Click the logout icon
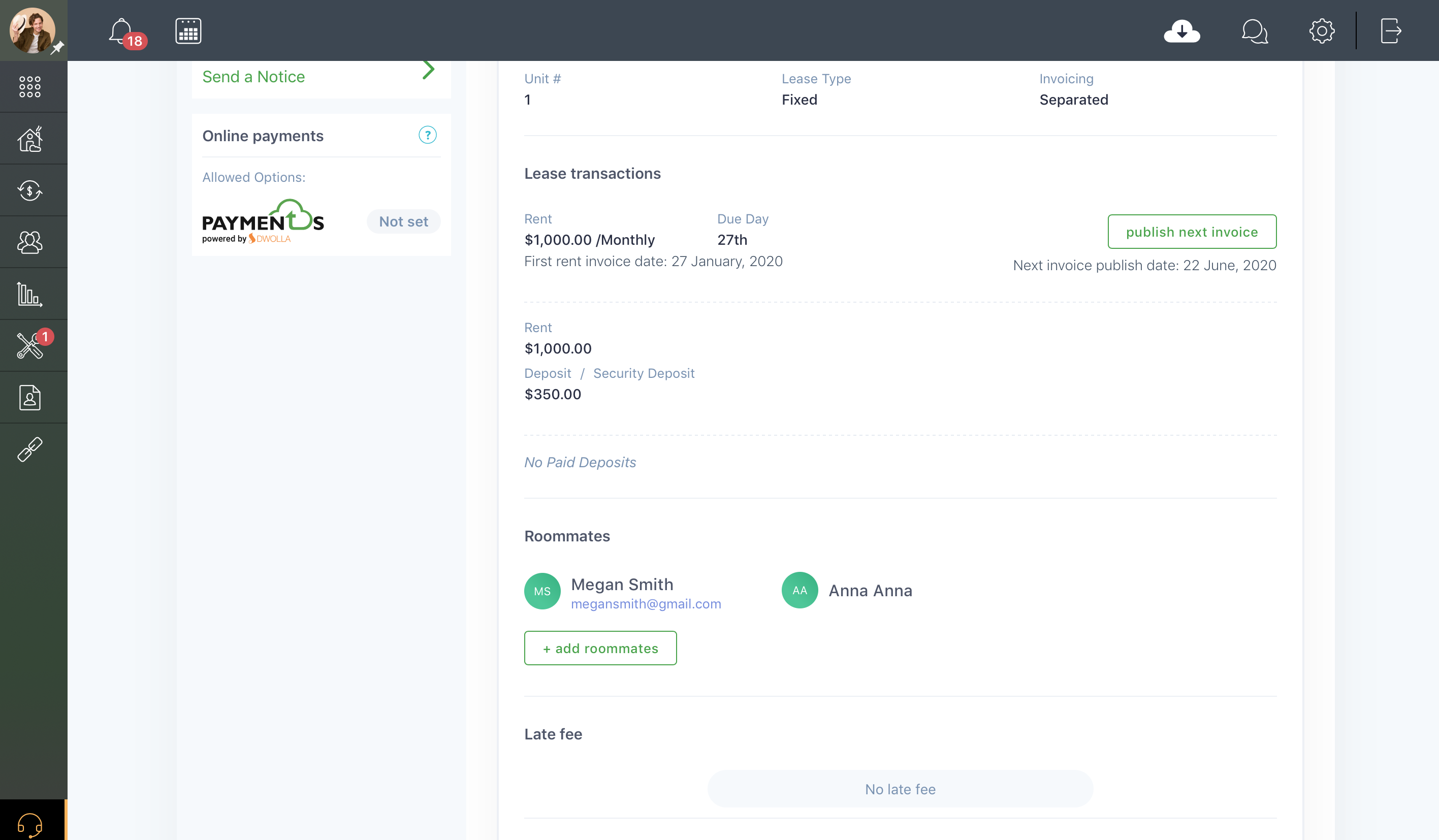This screenshot has width=1439, height=840. click(x=1391, y=31)
